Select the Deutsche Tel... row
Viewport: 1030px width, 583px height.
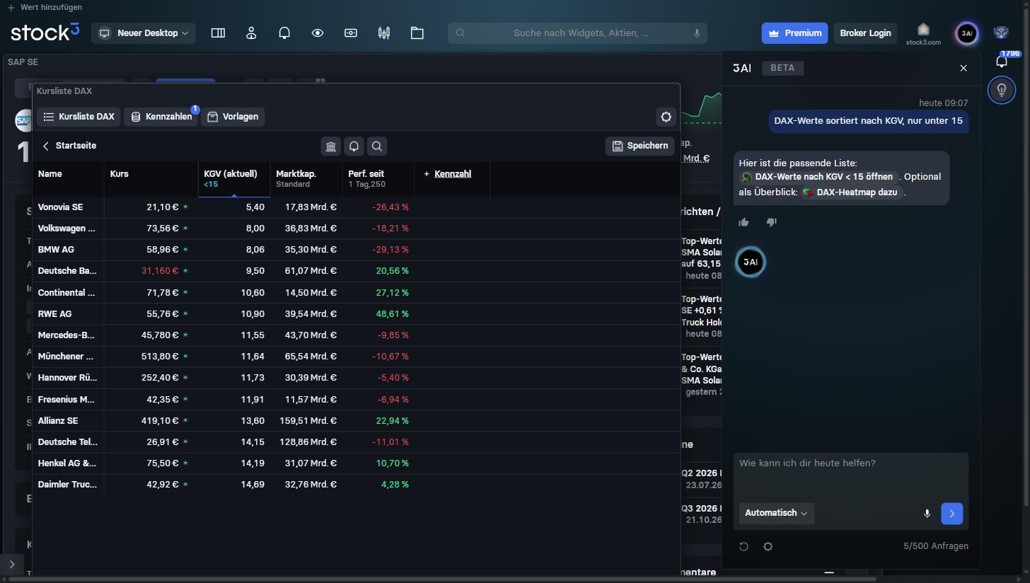[x=356, y=442]
